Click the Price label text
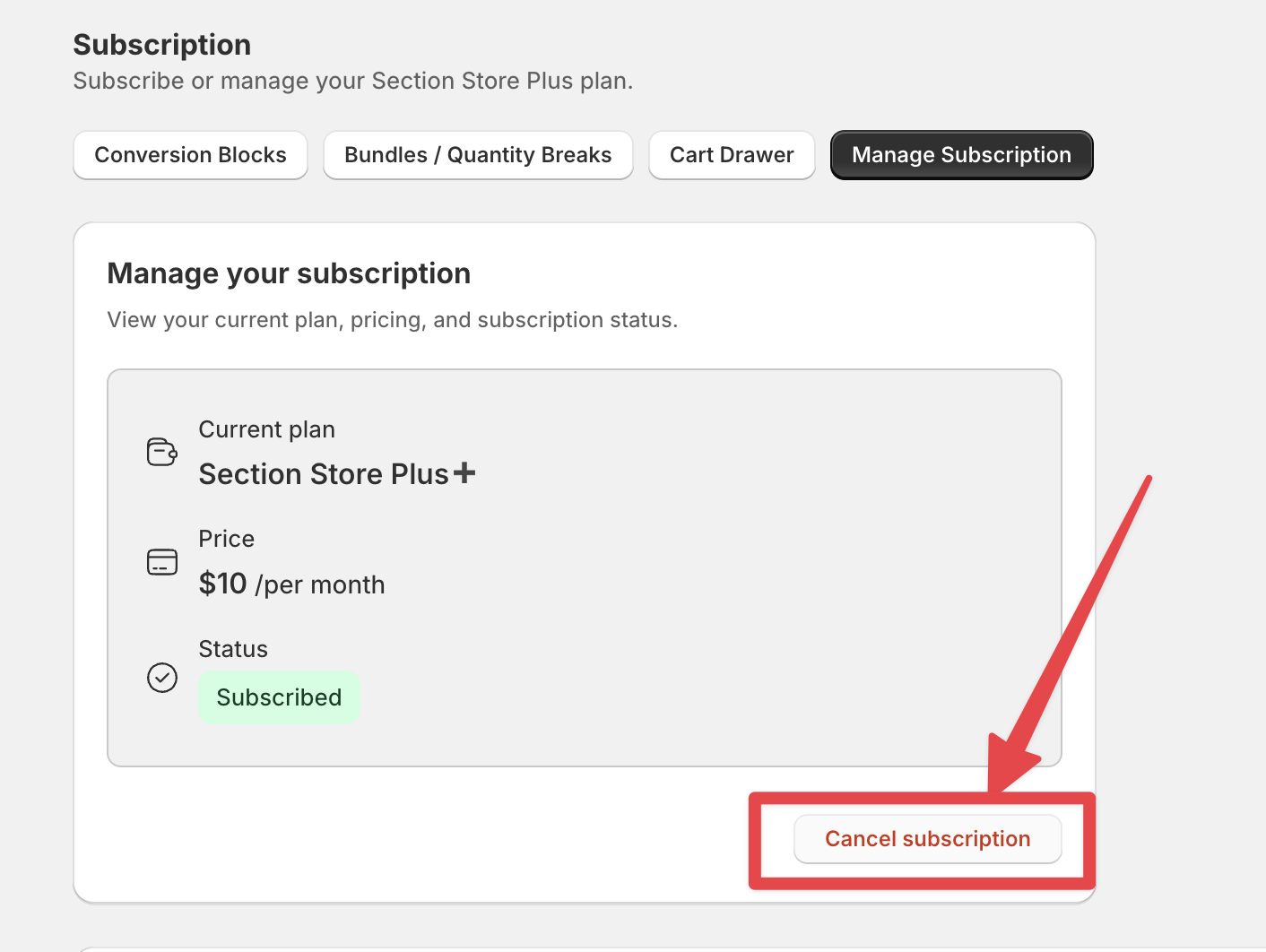Image resolution: width=1266 pixels, height=952 pixels. (227, 539)
